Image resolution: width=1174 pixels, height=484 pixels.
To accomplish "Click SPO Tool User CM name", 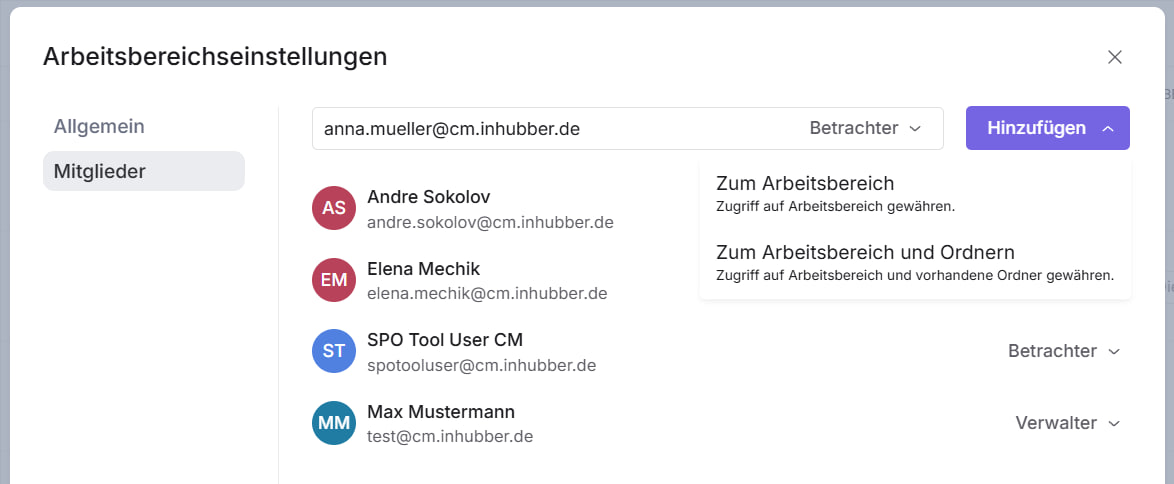I will [445, 340].
